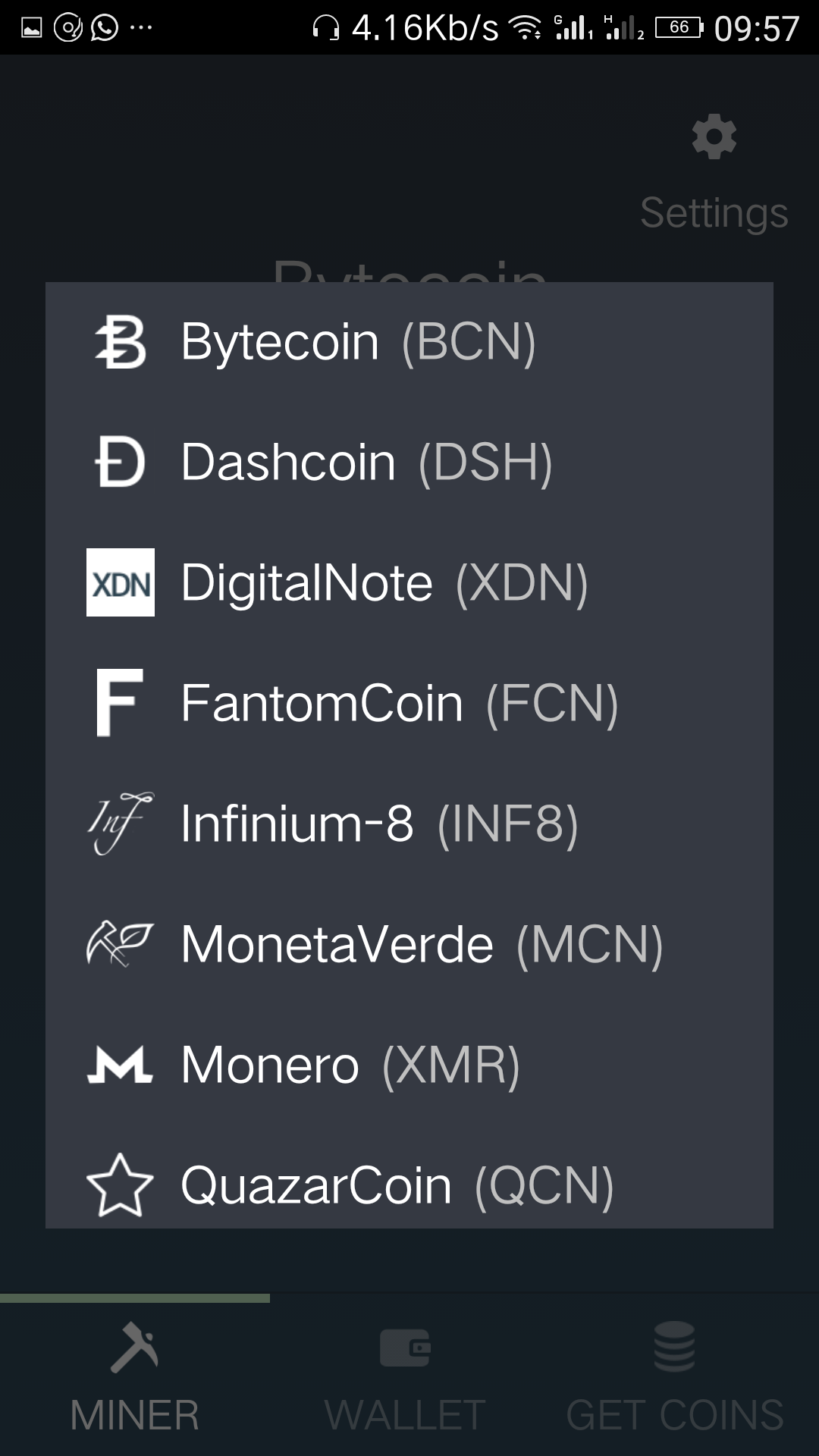Select MonetaVerde (MCN) coin
The width and height of the screenshot is (819, 1456).
click(422, 944)
